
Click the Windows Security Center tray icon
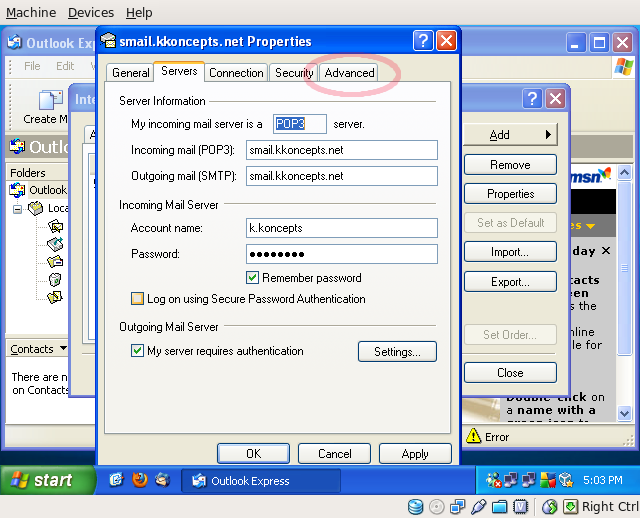tap(548, 480)
